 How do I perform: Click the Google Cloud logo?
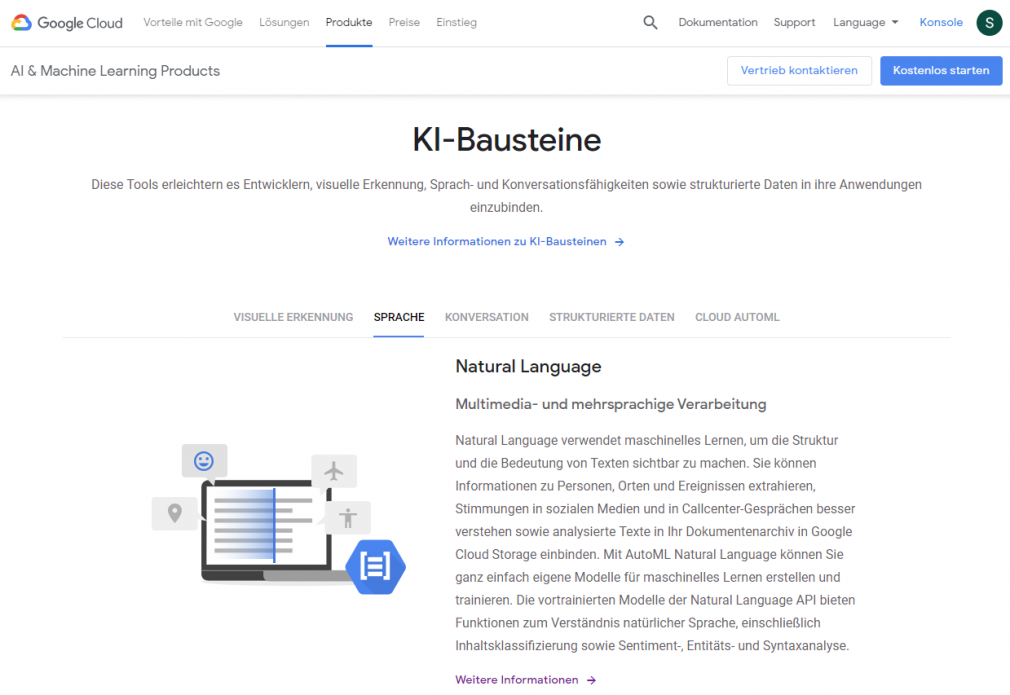[x=67, y=23]
